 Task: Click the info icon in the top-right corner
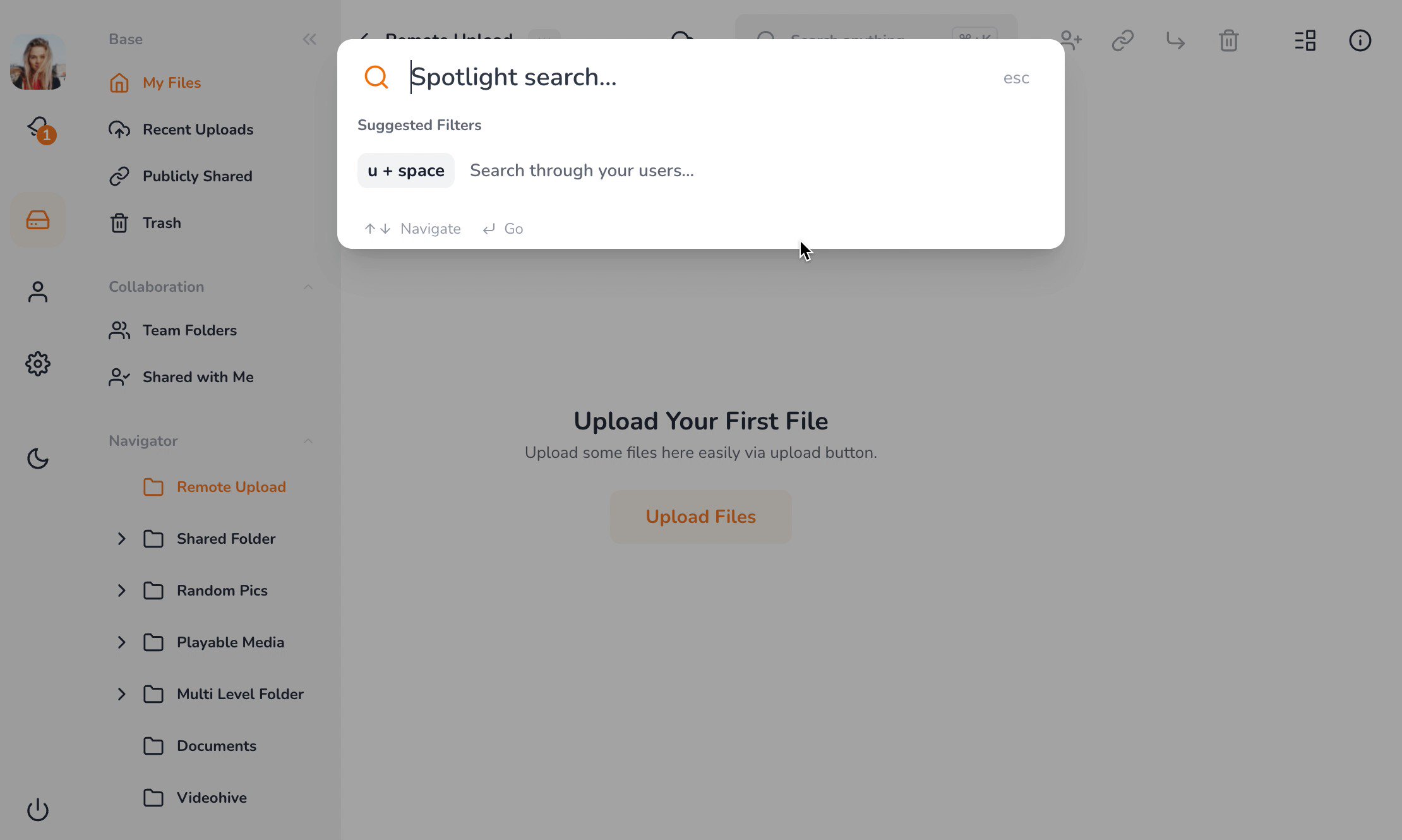[x=1360, y=40]
